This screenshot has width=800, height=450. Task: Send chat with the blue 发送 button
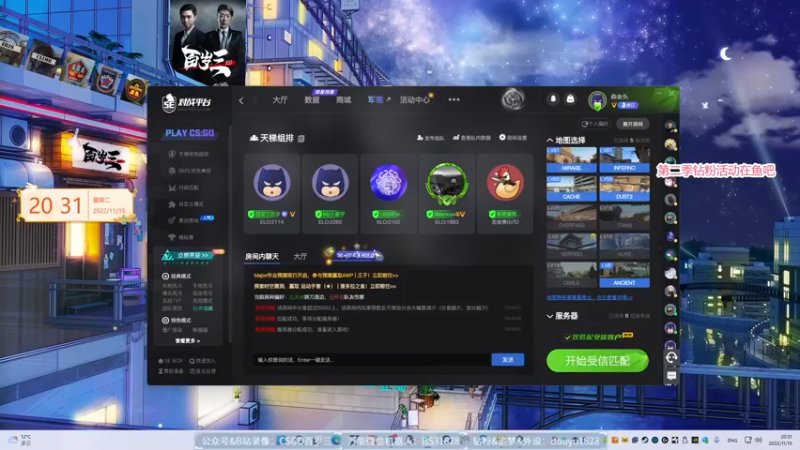point(508,360)
